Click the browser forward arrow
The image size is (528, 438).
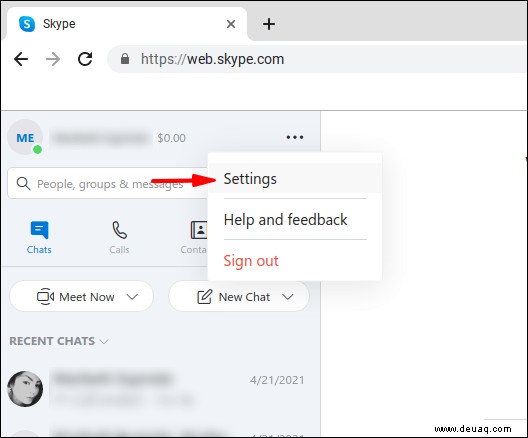coord(53,59)
